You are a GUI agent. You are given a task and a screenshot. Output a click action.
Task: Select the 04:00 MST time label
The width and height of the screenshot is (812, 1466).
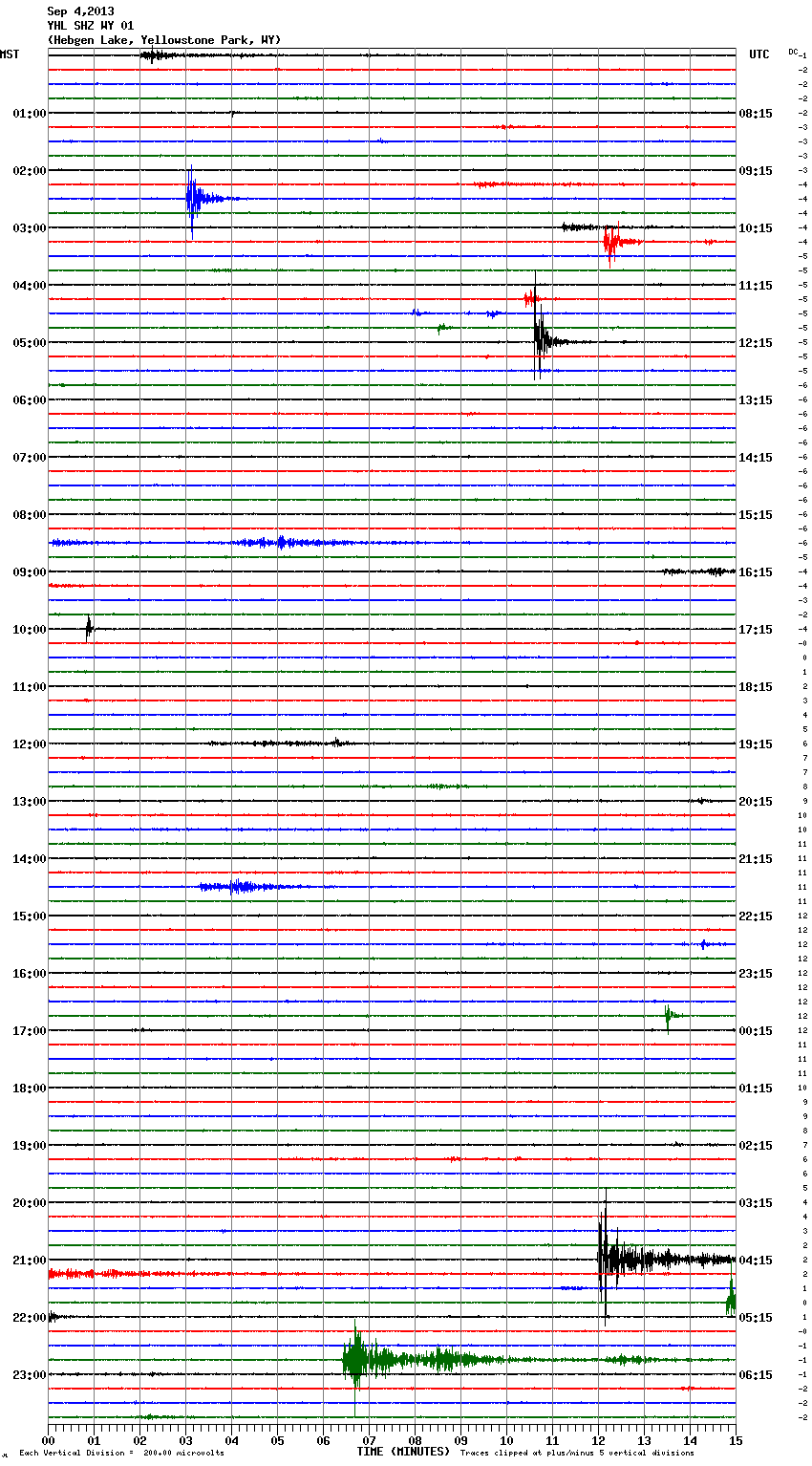30,286
